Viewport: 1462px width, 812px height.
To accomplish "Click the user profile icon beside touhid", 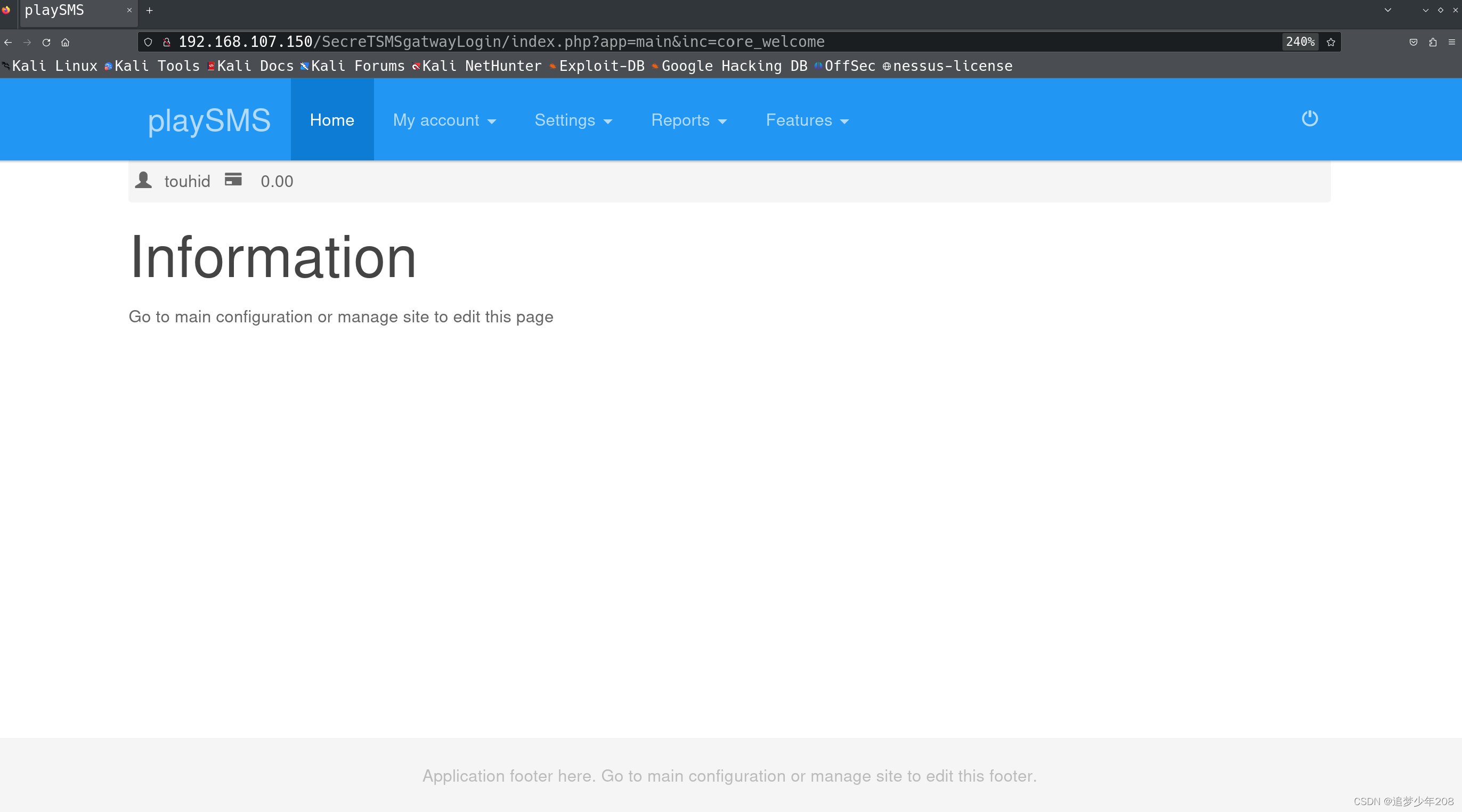I will point(144,180).
